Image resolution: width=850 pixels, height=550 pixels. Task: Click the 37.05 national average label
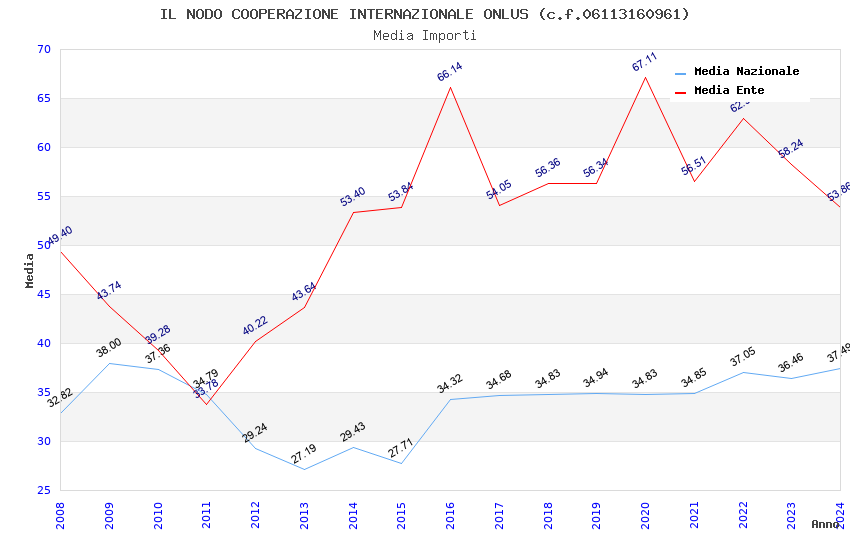click(743, 357)
